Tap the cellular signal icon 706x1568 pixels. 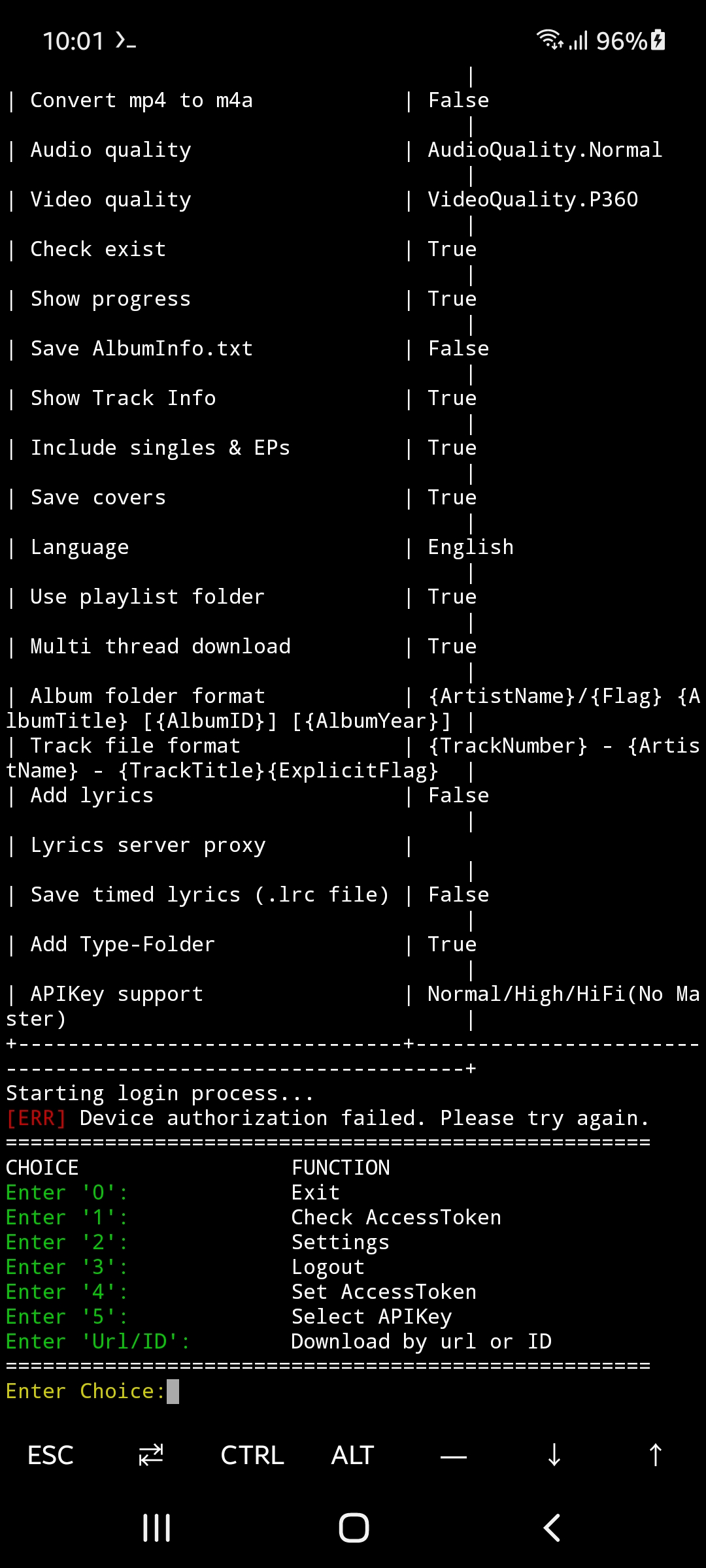pyautogui.click(x=579, y=41)
